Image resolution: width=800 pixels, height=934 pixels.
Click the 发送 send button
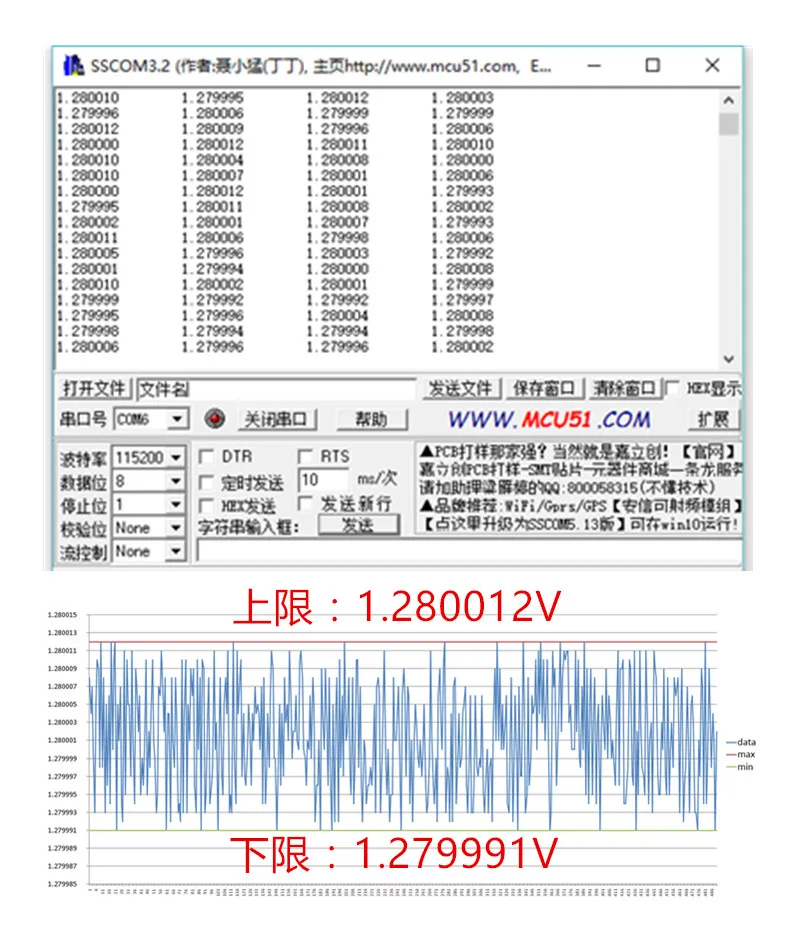click(358, 525)
